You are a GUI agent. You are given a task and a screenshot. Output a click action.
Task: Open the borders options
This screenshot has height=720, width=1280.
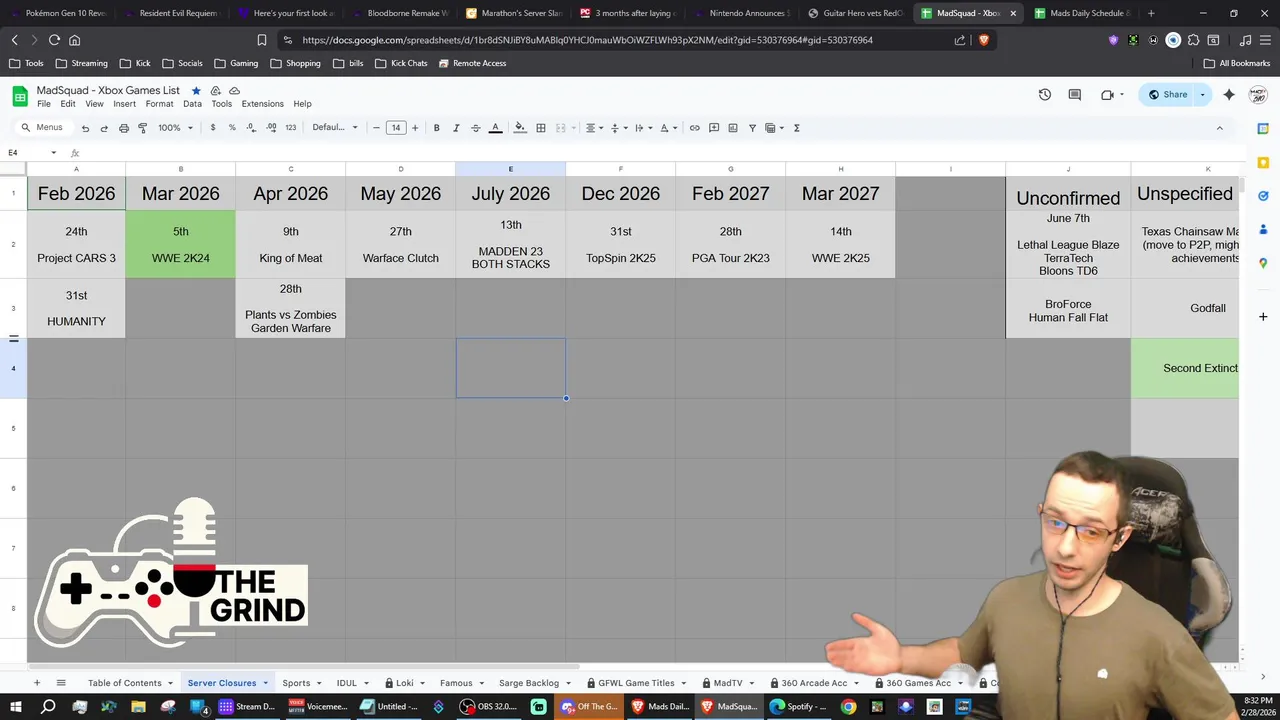pos(541,128)
